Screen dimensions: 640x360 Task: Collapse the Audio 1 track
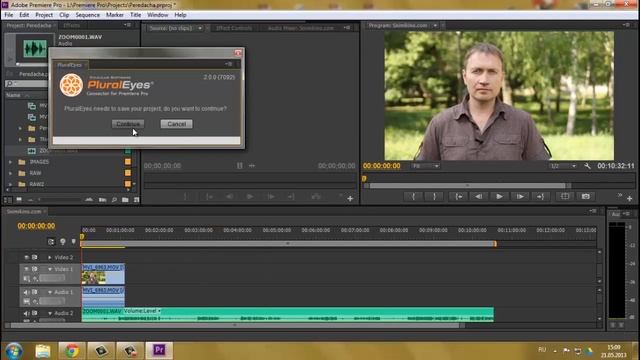tap(50, 292)
